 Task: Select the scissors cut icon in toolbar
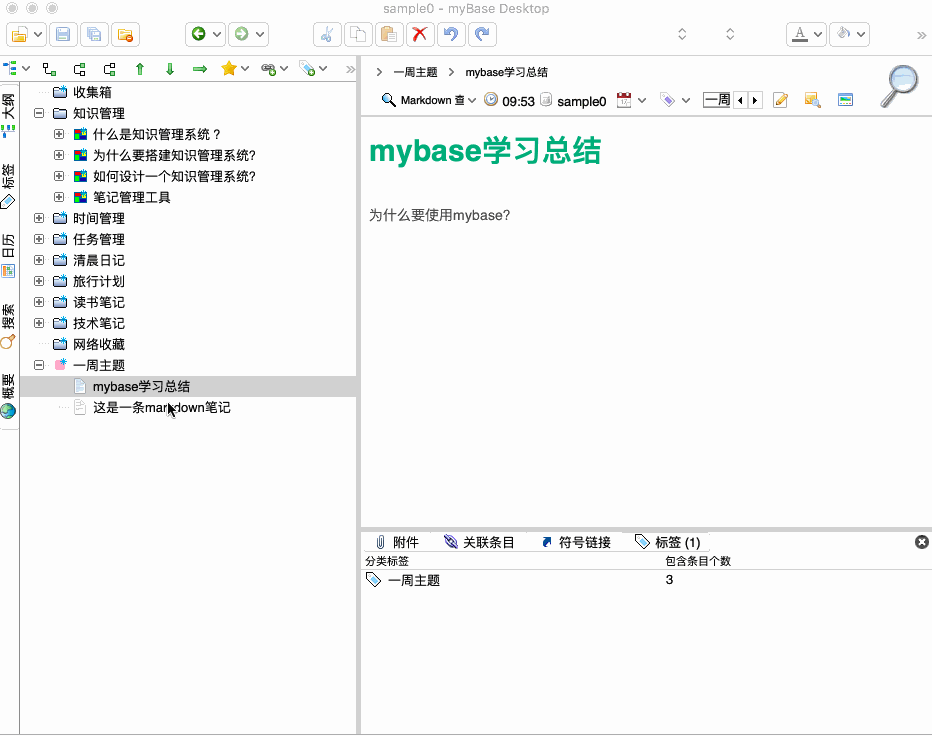click(x=327, y=33)
